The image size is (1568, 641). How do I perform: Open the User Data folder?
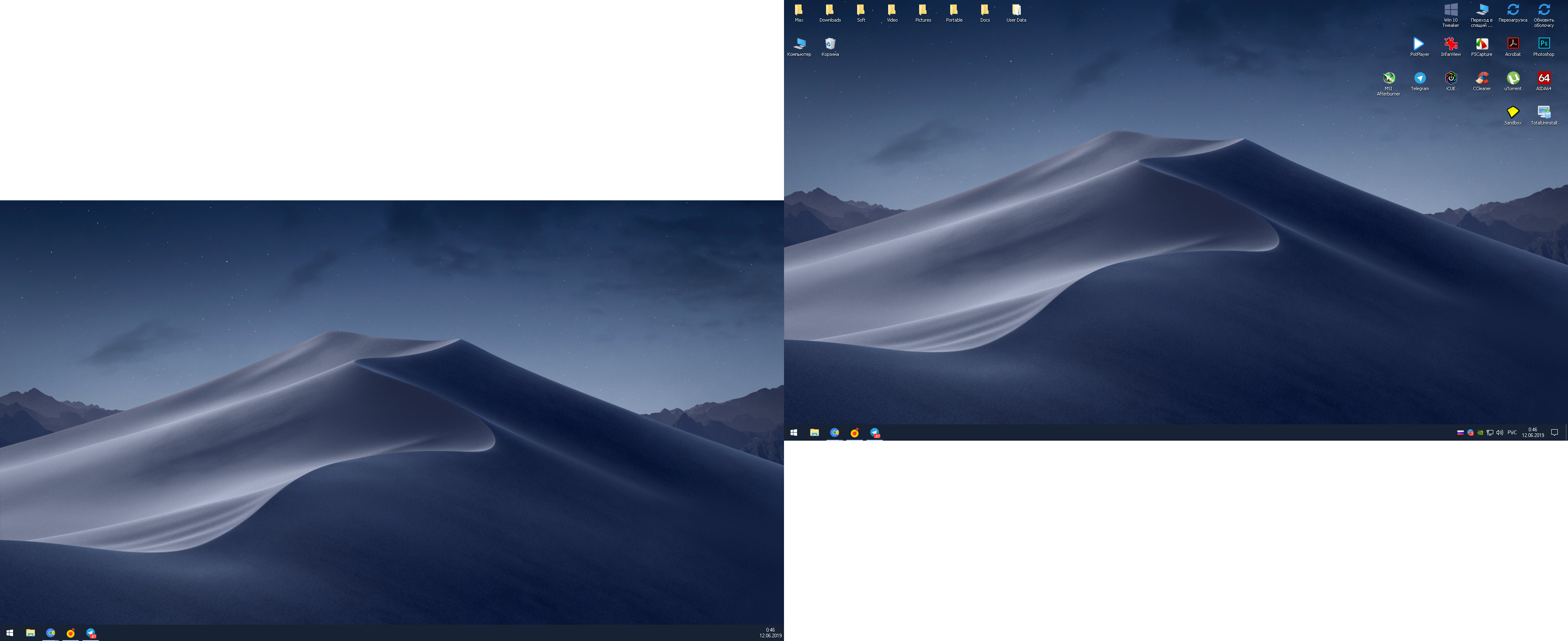pos(1016,13)
